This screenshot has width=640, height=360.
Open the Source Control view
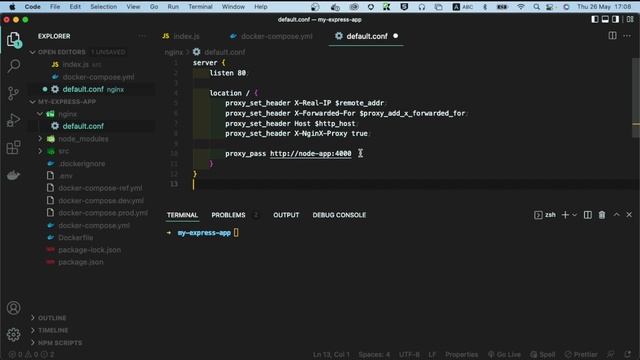pos(13,93)
